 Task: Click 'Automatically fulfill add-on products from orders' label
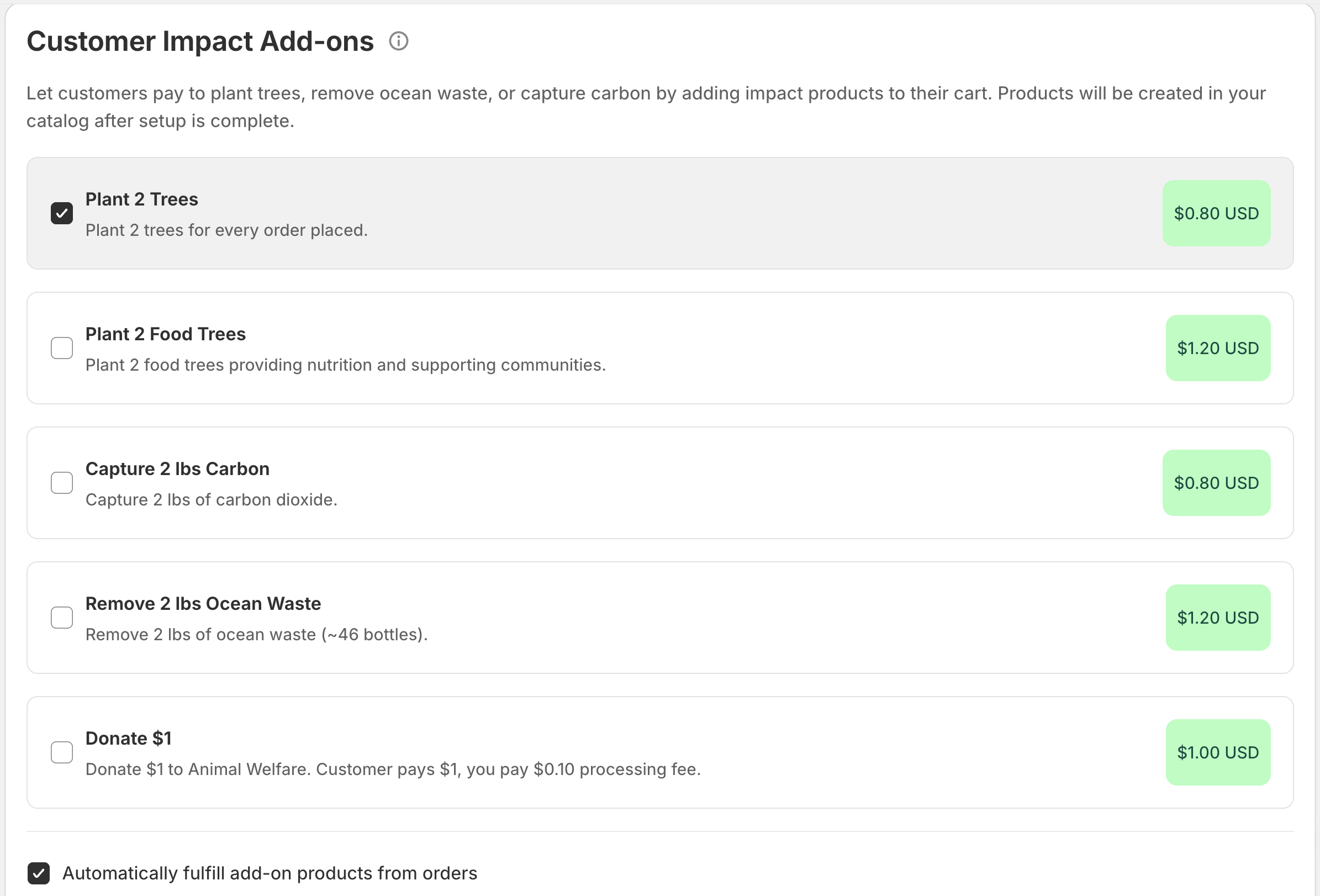(x=270, y=873)
